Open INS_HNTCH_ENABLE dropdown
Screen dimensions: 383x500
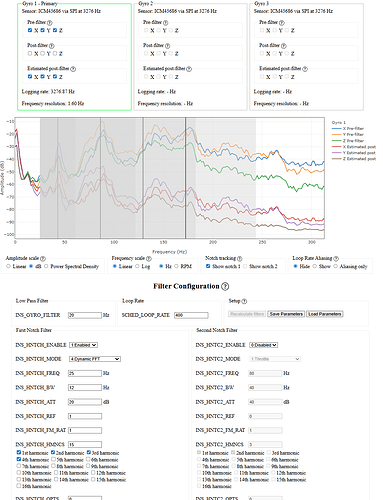tap(83, 345)
